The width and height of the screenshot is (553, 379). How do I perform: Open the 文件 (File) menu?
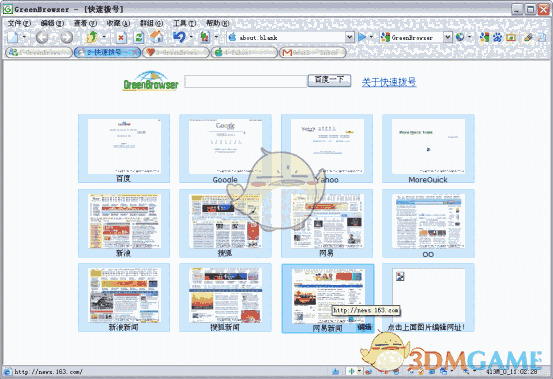tap(19, 23)
